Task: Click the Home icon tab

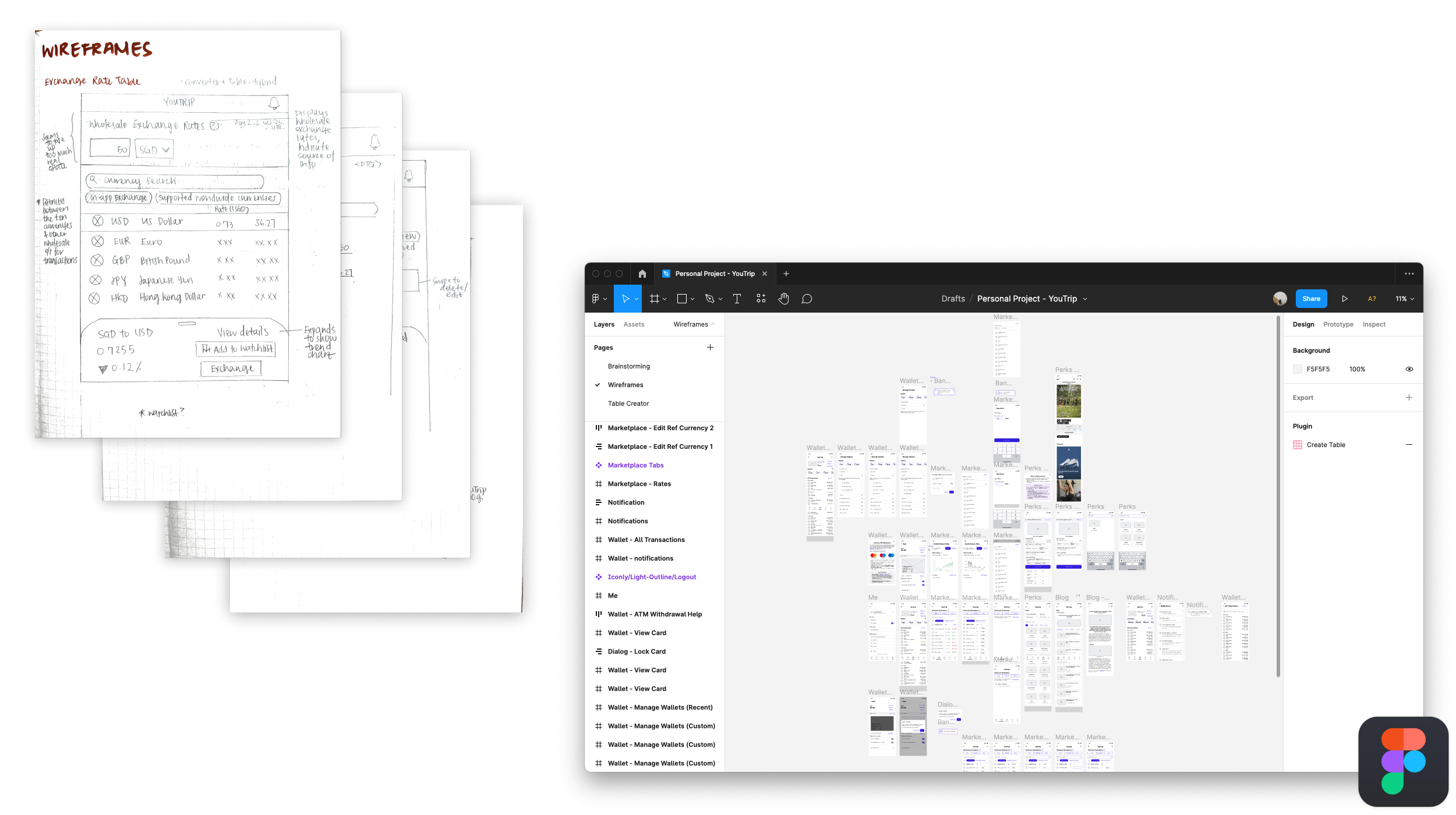Action: 642,274
